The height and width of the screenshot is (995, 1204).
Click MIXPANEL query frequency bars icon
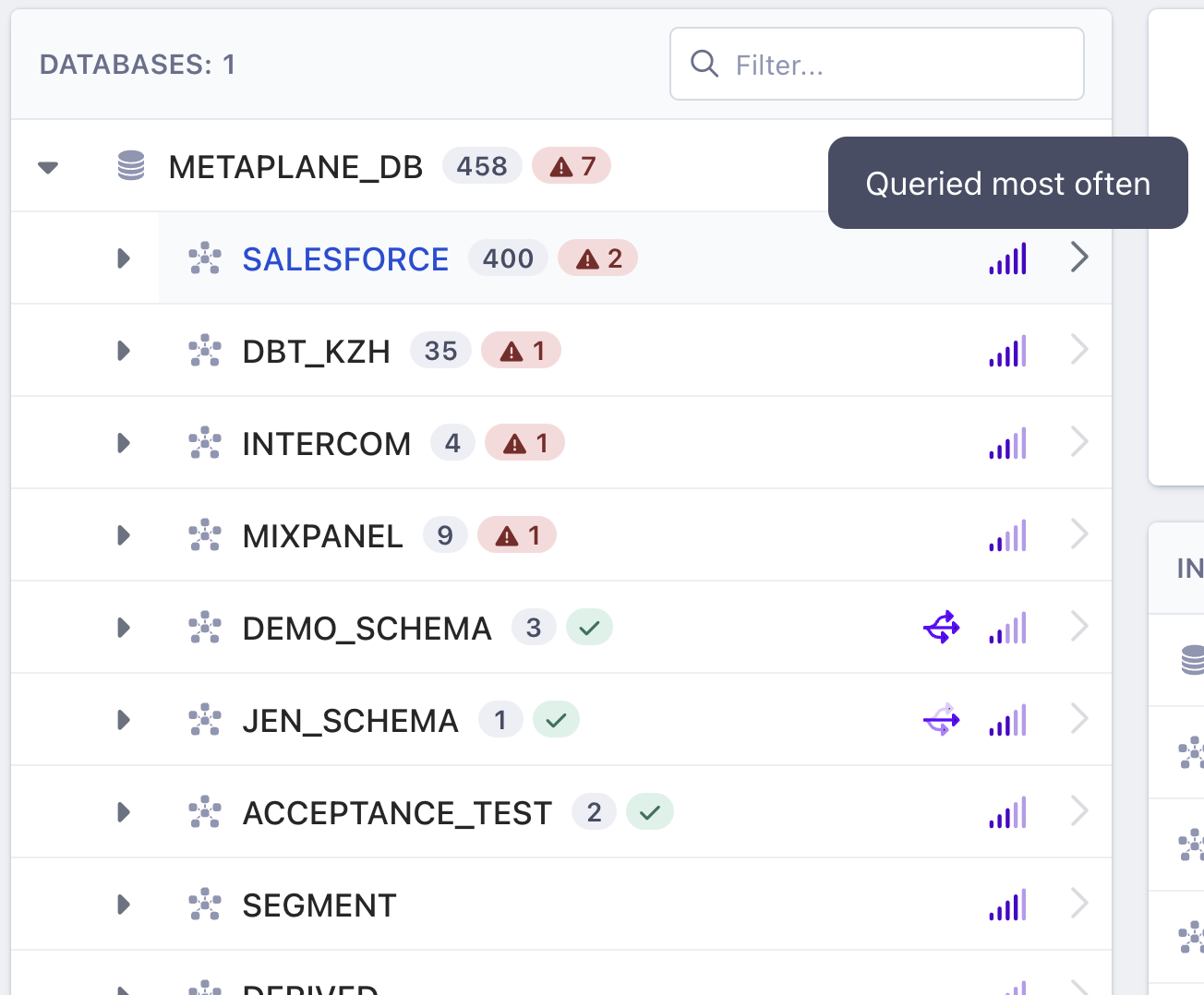pos(1007,536)
